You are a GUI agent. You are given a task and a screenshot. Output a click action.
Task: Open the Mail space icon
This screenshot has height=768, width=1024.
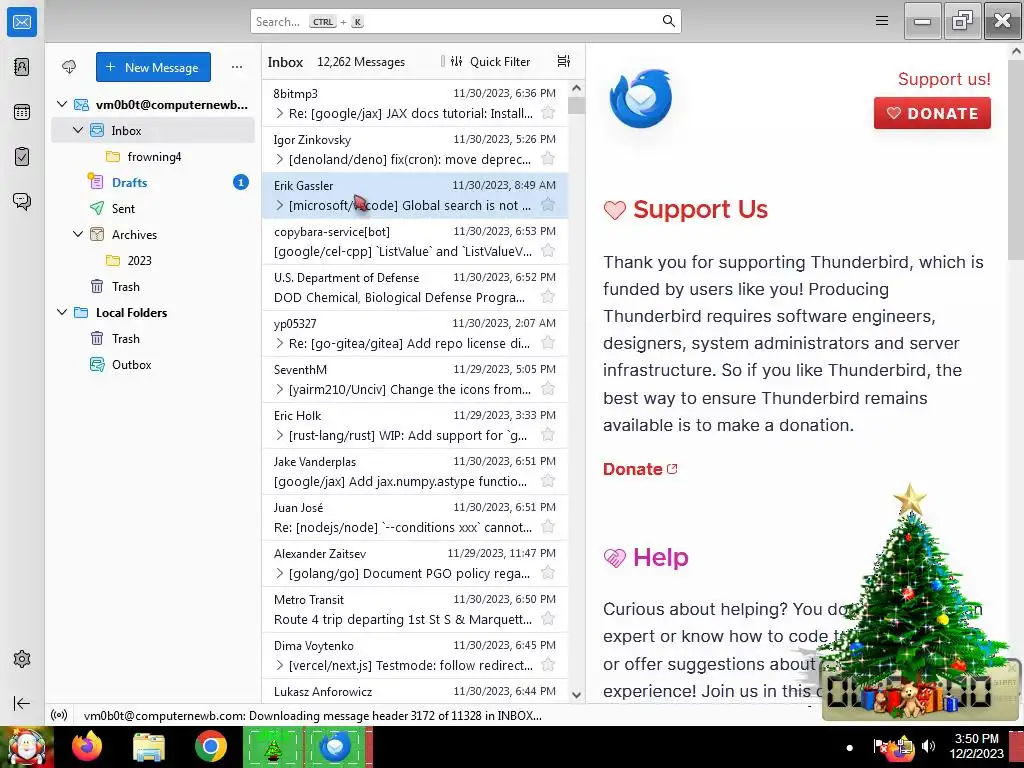point(22,22)
